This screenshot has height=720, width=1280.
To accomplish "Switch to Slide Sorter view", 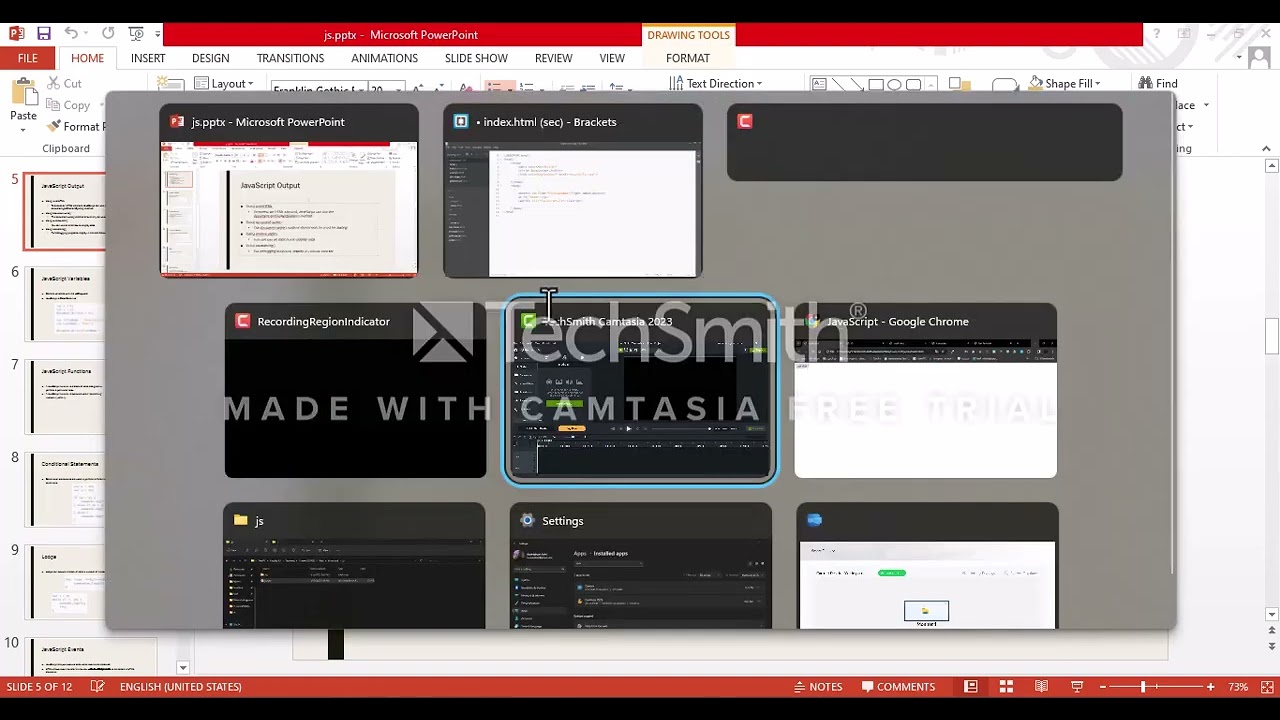I will point(1006,687).
